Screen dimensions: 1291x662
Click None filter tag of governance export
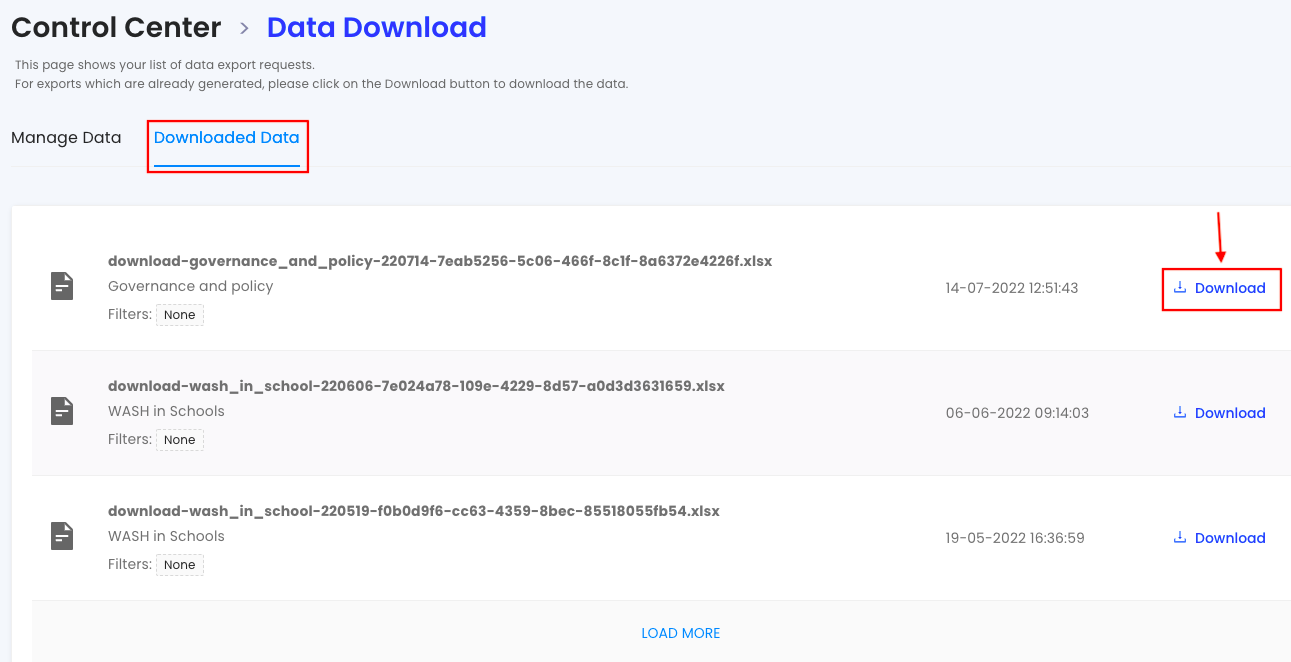click(180, 315)
